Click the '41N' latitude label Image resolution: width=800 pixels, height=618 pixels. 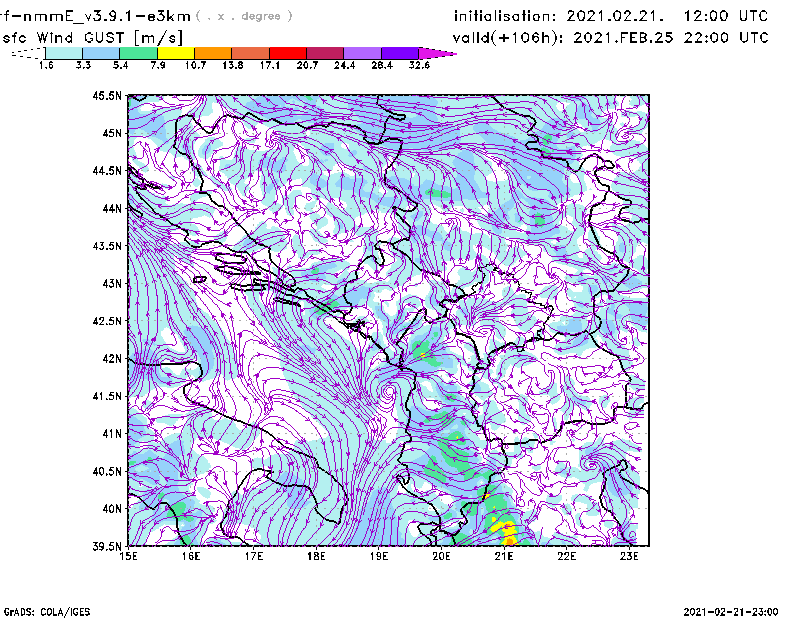coord(112,434)
